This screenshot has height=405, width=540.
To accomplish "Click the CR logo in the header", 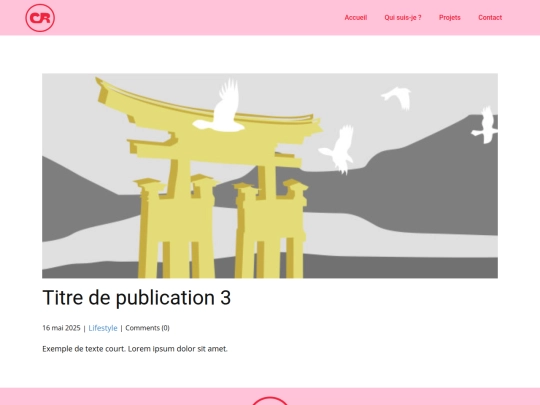I will [x=40, y=18].
